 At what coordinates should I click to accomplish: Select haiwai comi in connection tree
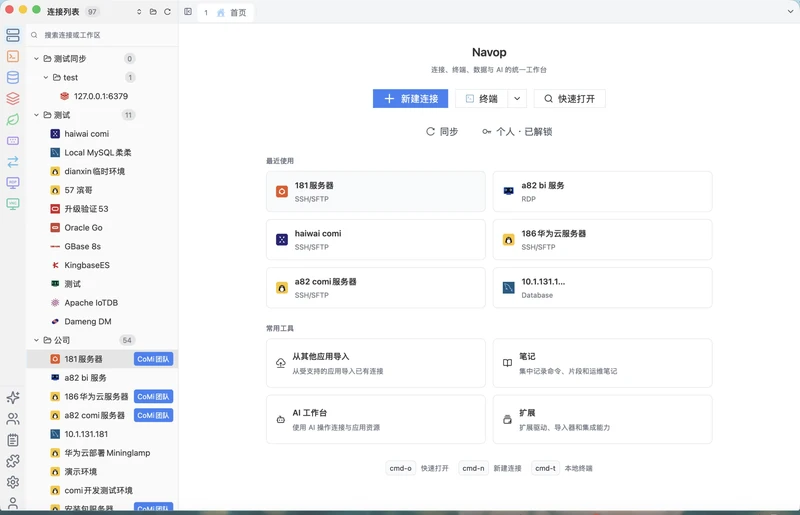tap(102, 134)
